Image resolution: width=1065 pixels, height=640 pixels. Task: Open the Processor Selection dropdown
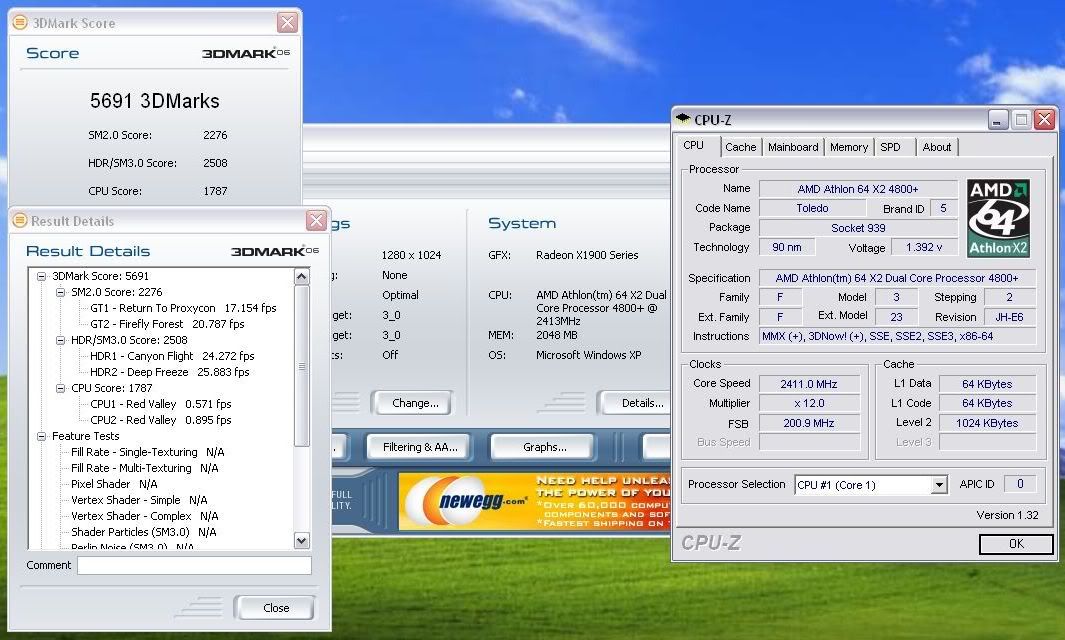939,484
